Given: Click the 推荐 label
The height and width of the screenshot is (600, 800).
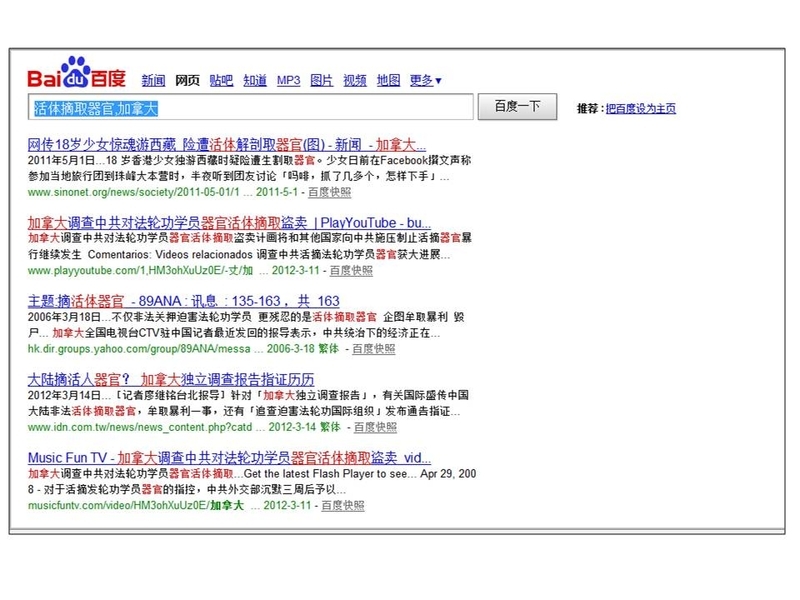Looking at the screenshot, I should tap(590, 108).
